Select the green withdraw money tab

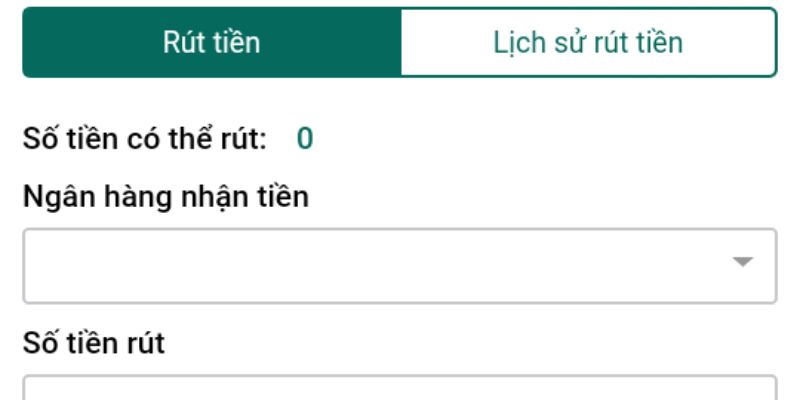[211, 42]
